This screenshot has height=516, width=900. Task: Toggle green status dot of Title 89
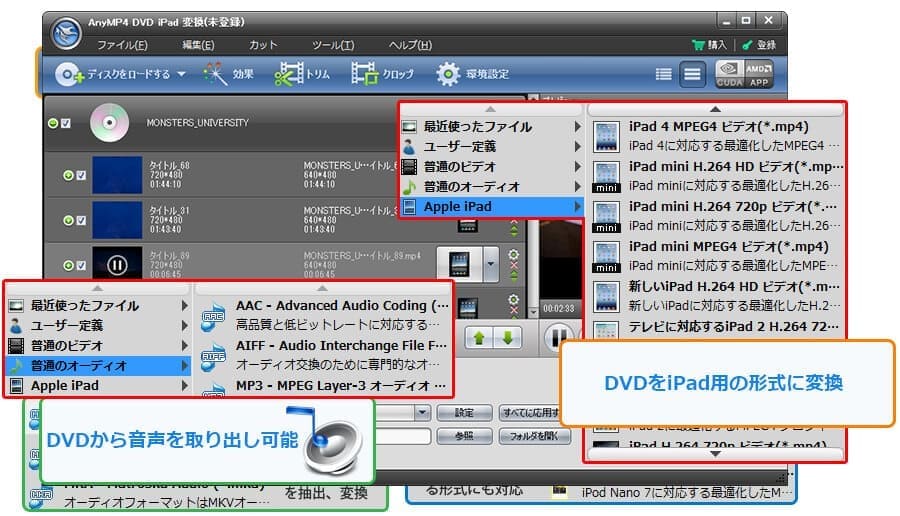(x=68, y=266)
